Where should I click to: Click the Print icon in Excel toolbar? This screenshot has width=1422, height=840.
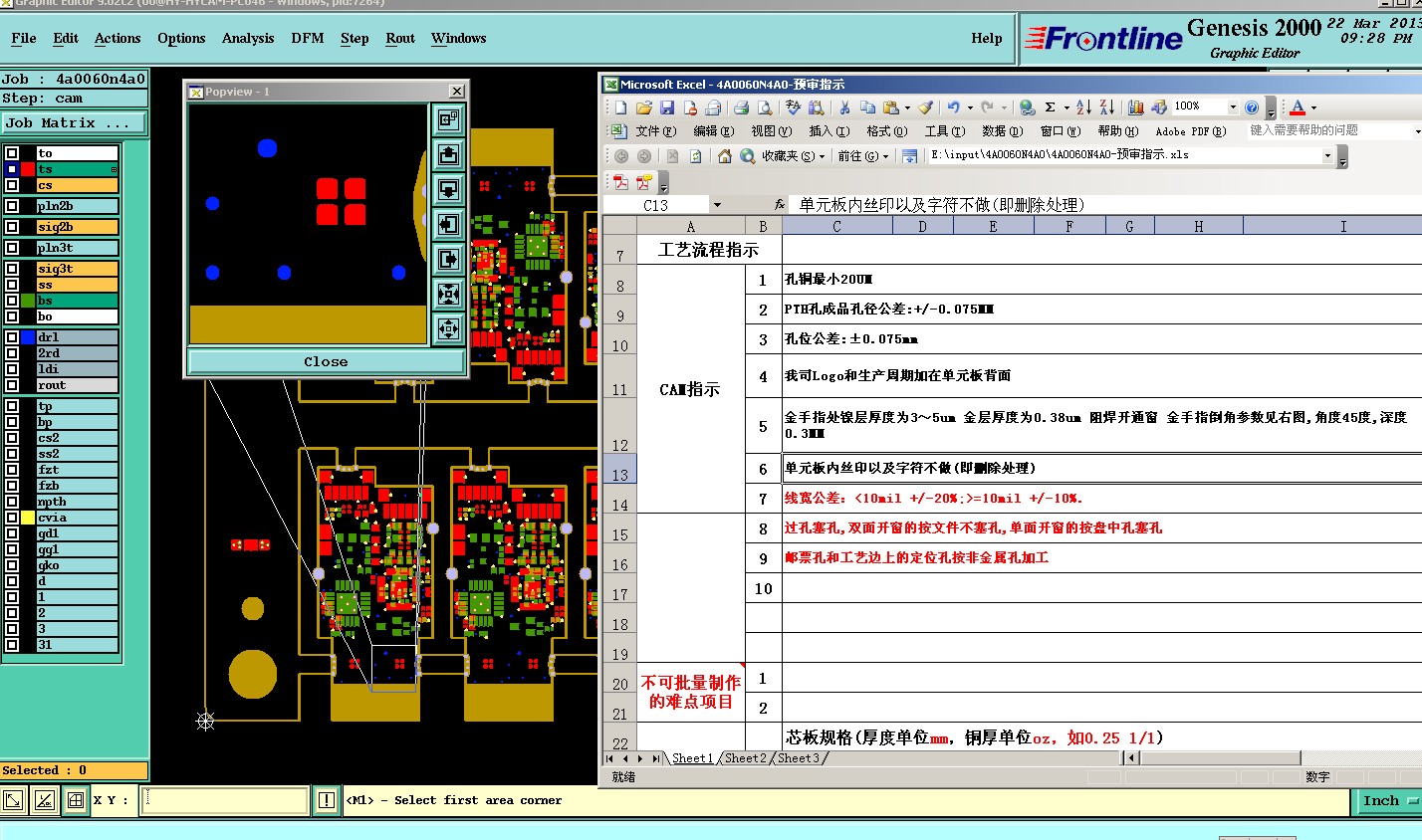coord(741,107)
